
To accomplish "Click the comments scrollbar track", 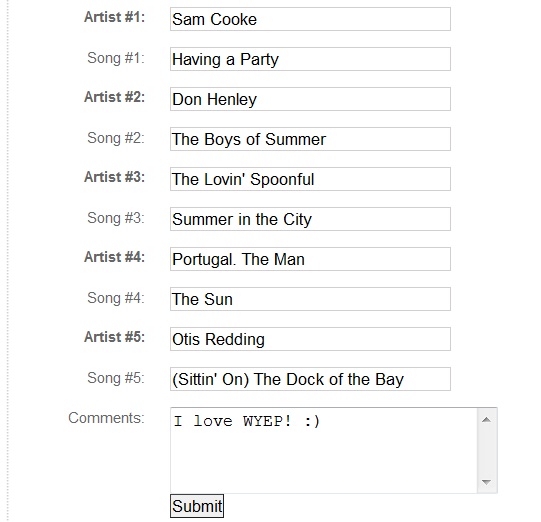I will coord(486,451).
